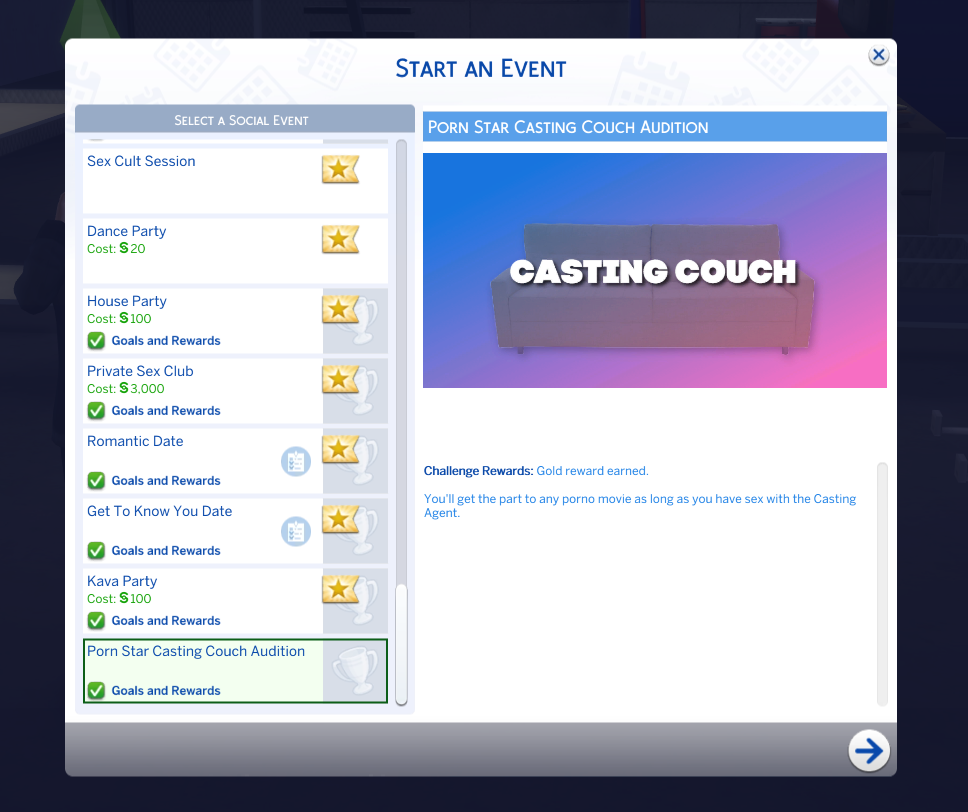968x812 pixels.
Task: Click the silver trophy icon on the selected event
Action: 354,670
